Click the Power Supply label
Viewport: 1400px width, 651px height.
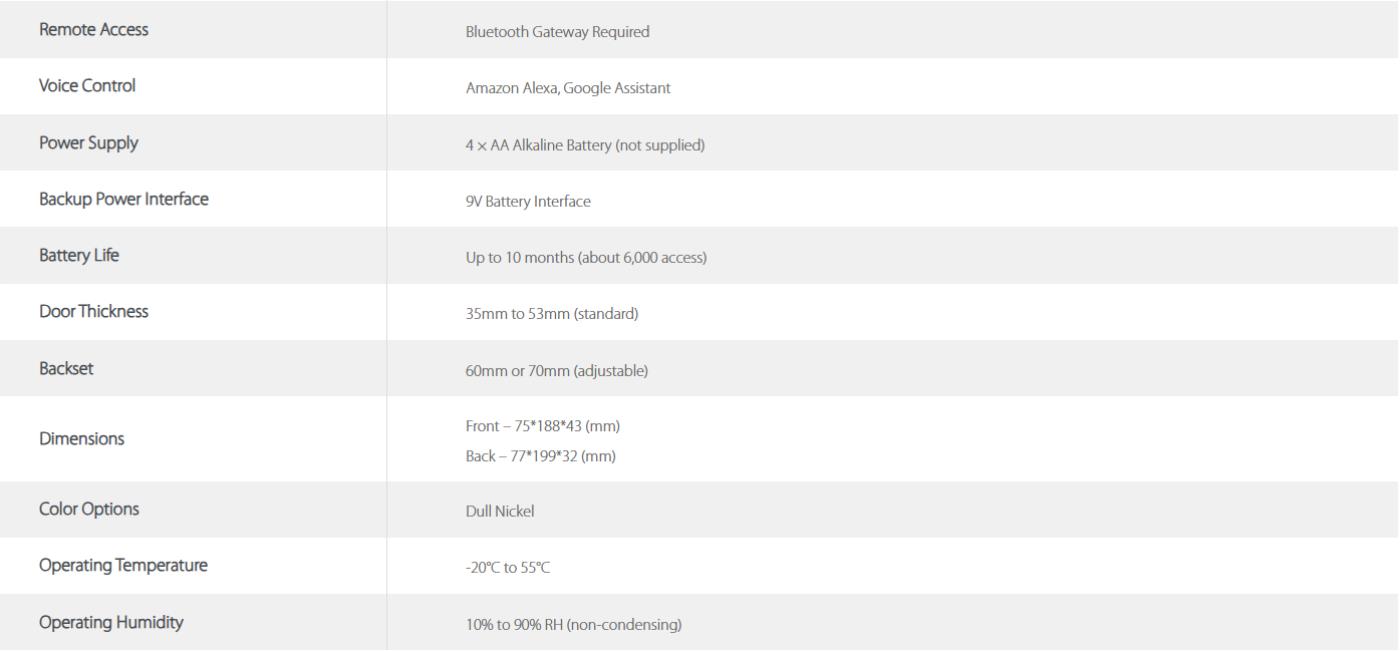click(88, 143)
